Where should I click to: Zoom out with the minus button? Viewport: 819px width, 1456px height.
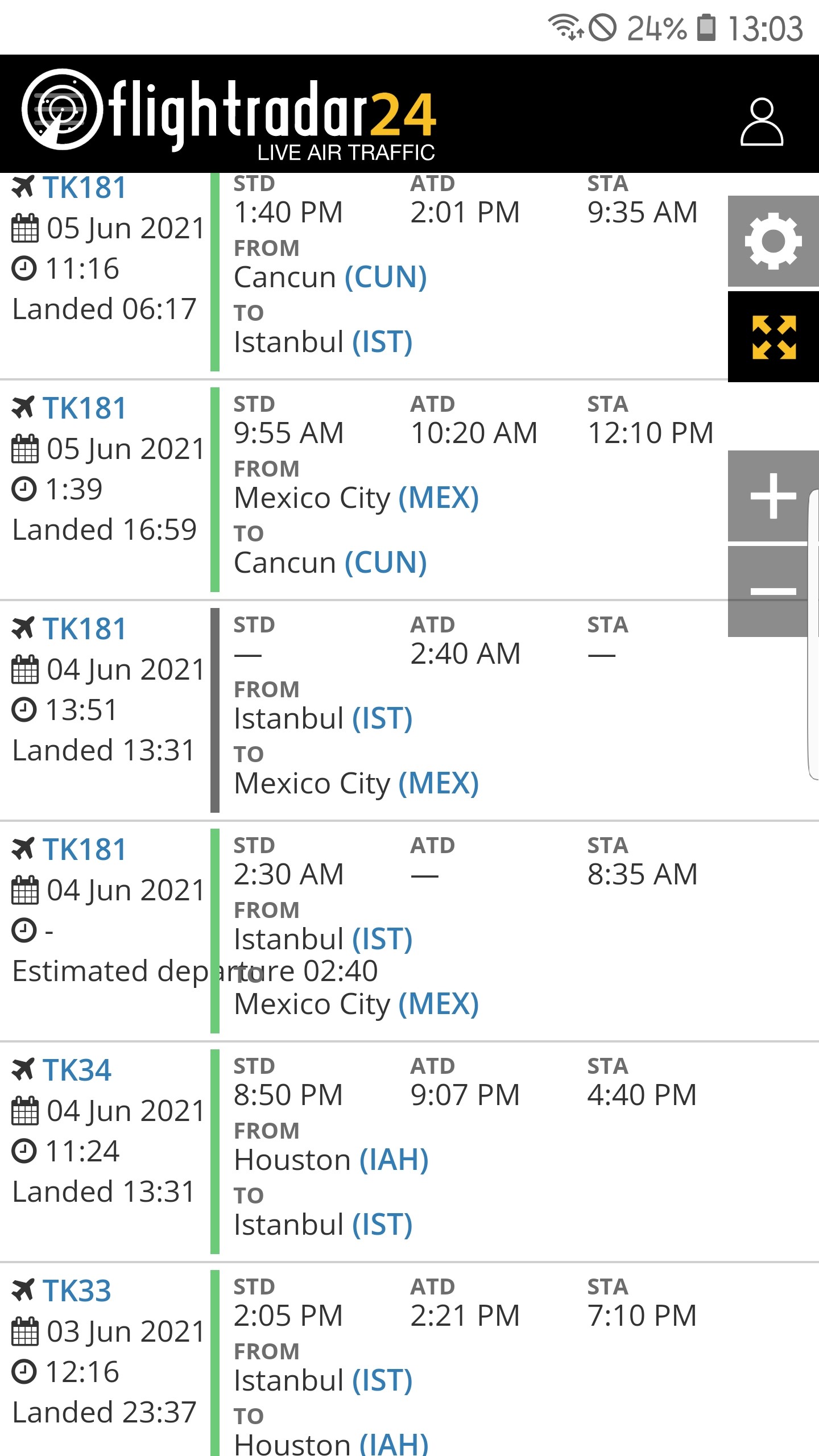click(x=772, y=591)
